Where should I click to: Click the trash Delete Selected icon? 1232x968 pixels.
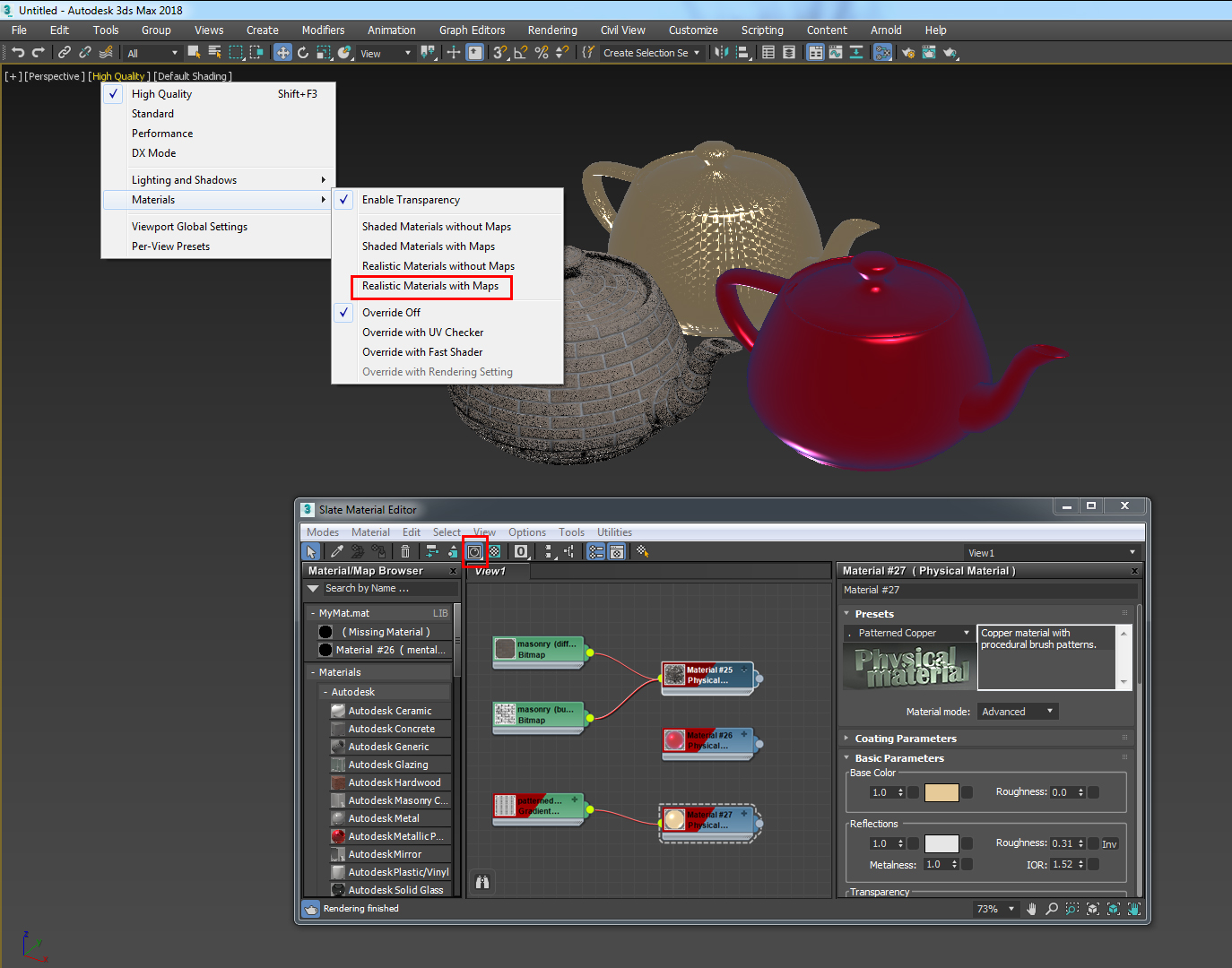pyautogui.click(x=405, y=552)
